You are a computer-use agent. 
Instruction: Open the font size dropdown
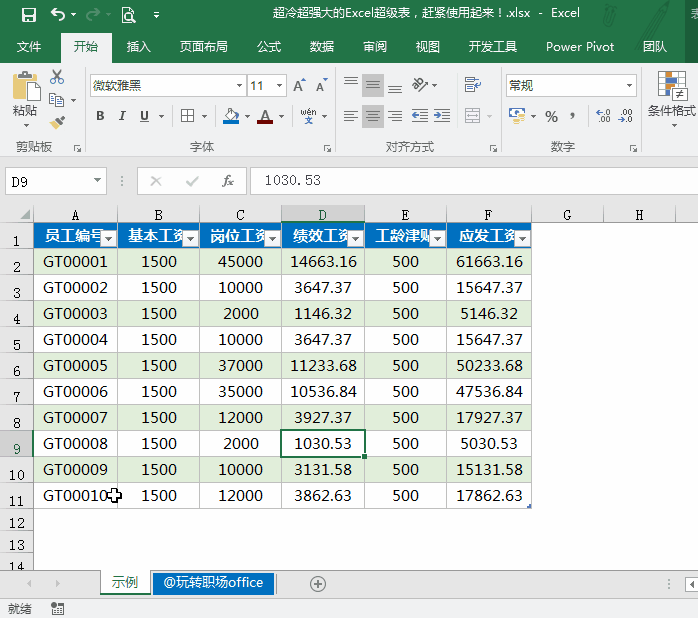(x=280, y=85)
